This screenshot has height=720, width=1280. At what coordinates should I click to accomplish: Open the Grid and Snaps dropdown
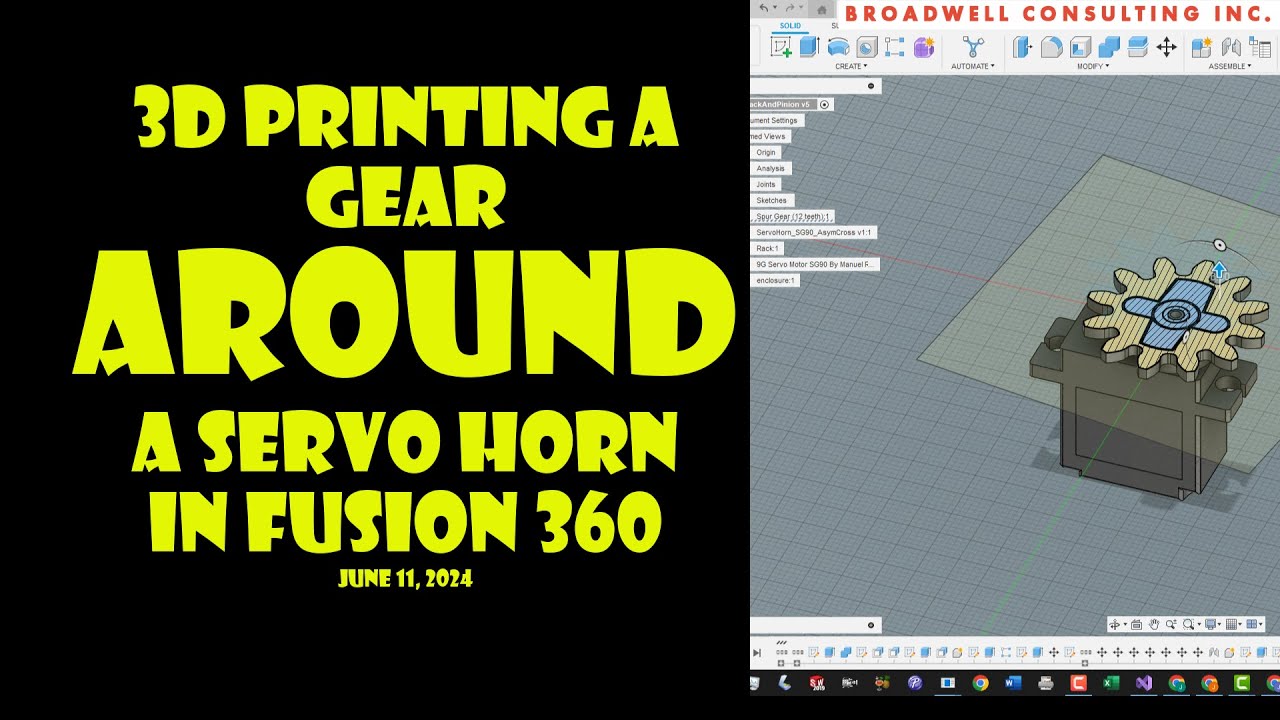point(1240,624)
